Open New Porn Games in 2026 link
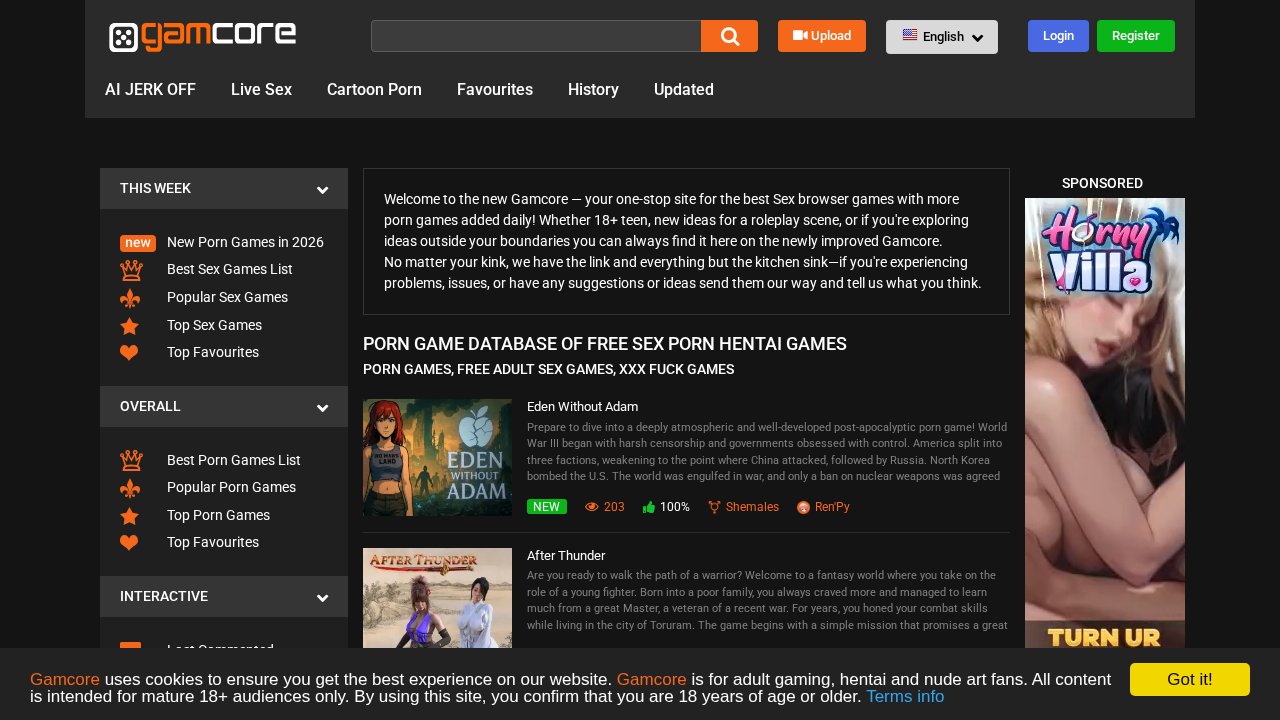This screenshot has height=720, width=1280. click(245, 242)
